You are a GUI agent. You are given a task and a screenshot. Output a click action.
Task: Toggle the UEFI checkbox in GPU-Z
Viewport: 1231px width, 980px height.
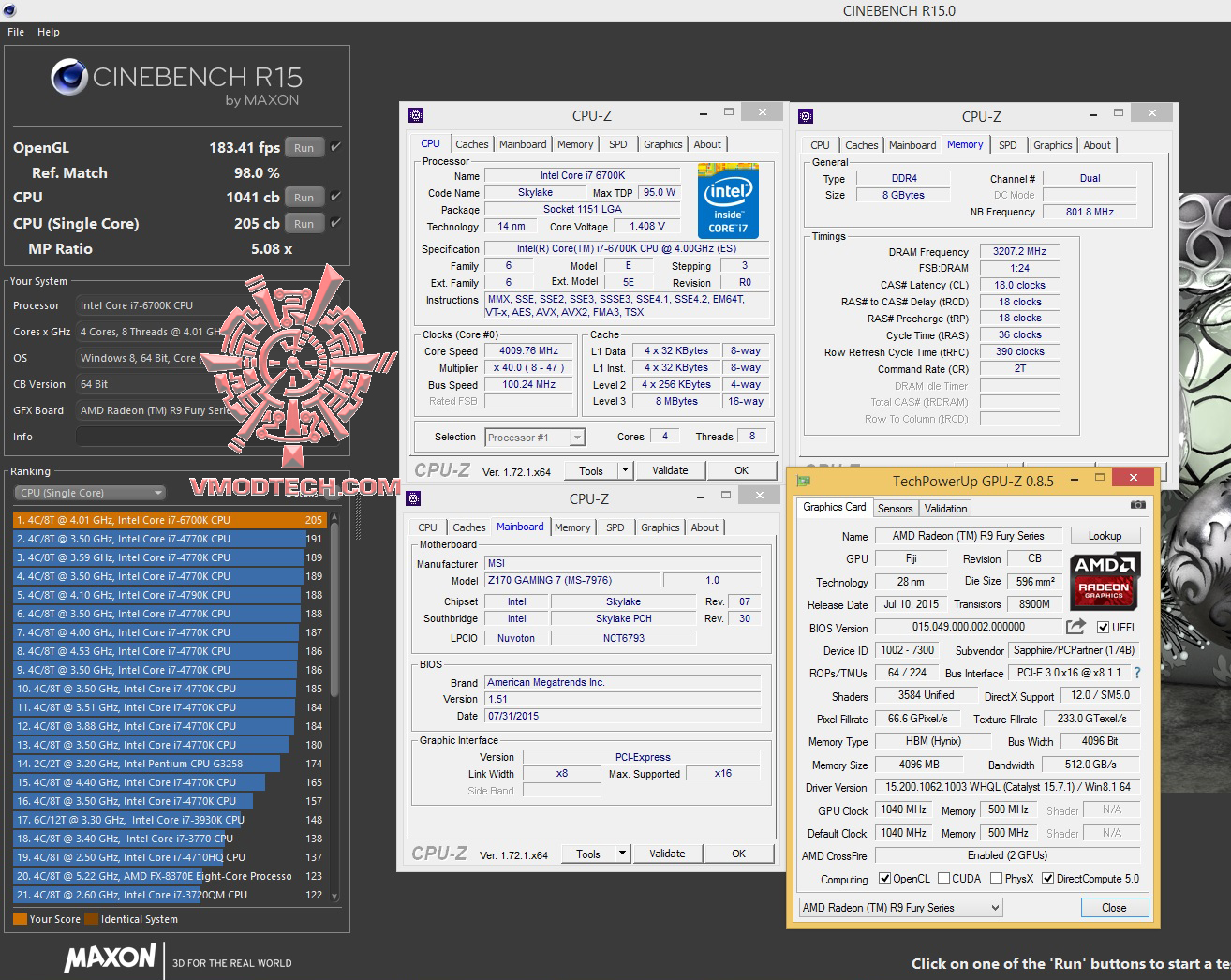click(x=1103, y=628)
